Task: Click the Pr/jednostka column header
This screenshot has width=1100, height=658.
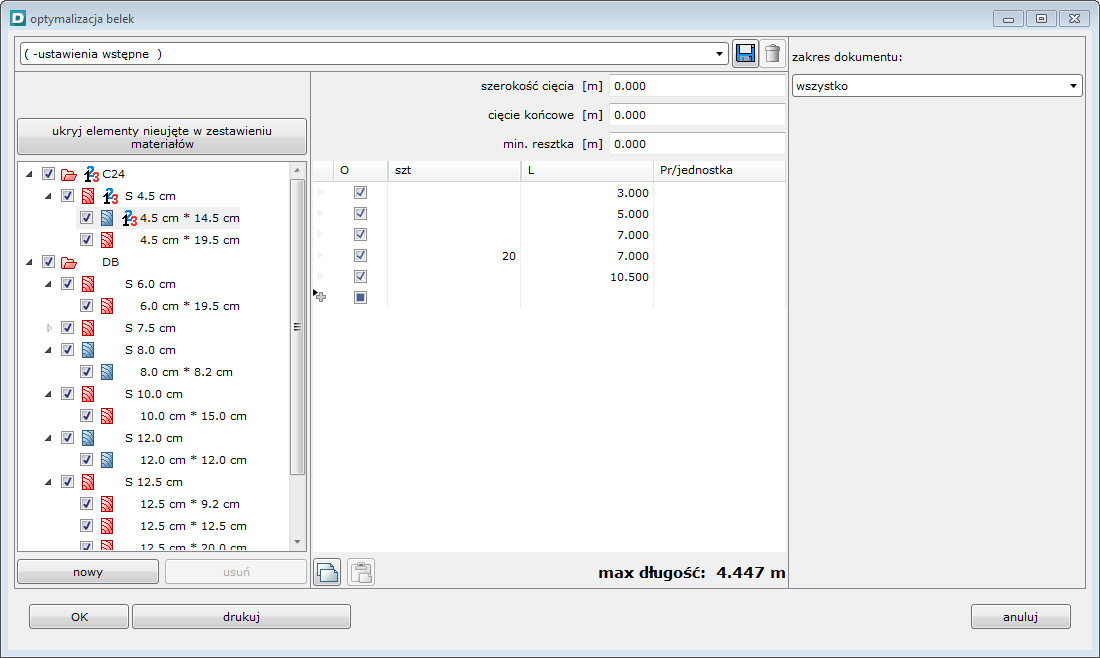Action: coord(697,170)
